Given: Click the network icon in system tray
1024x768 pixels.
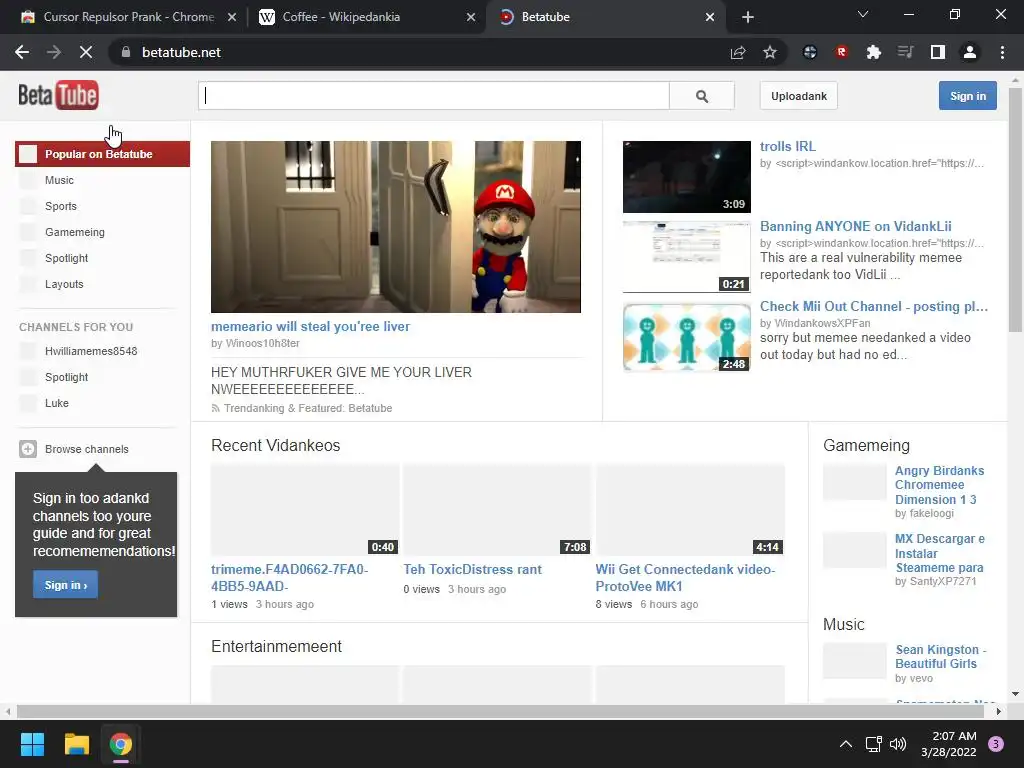Looking at the screenshot, I should tap(873, 744).
